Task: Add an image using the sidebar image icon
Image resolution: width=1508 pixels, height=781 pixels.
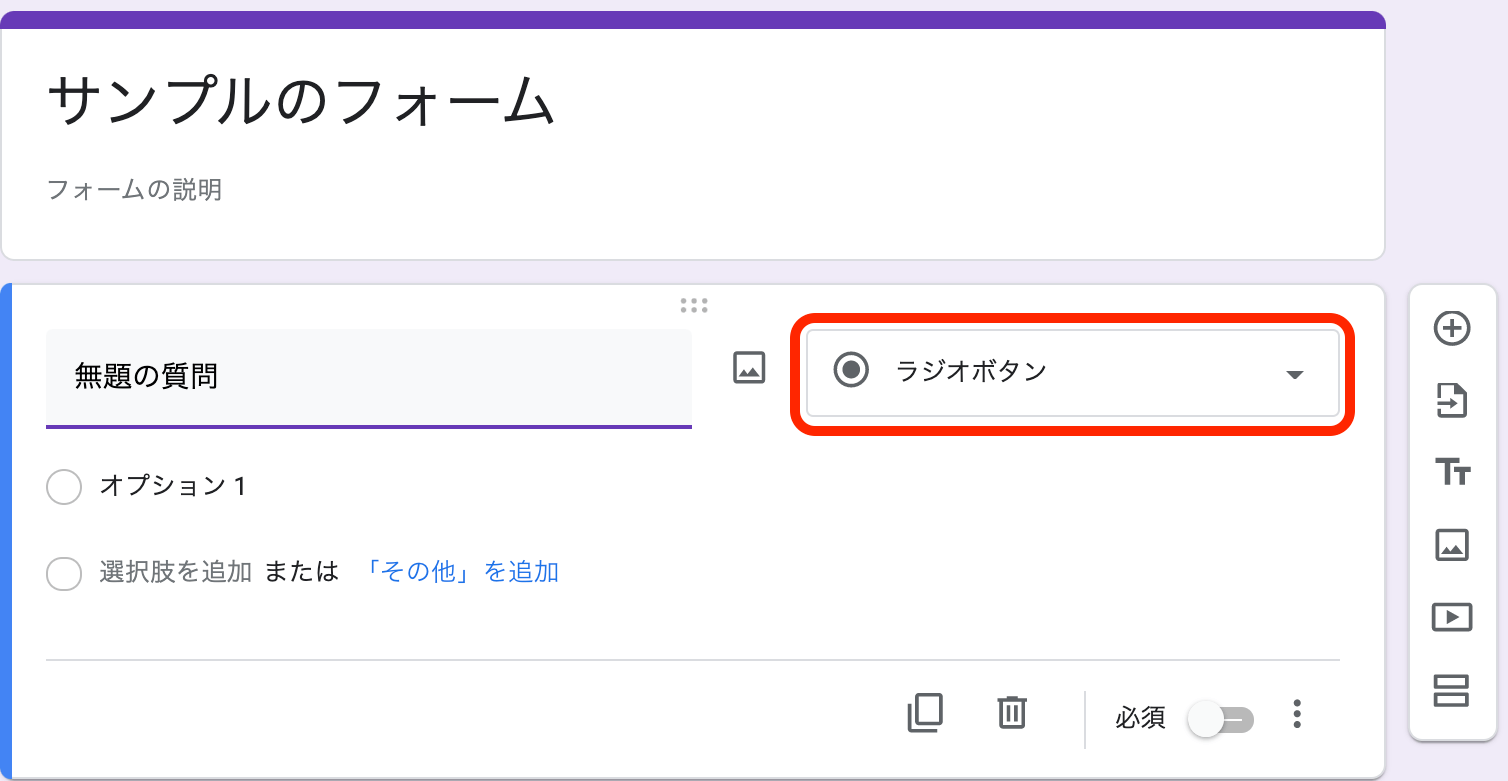Action: [x=1452, y=545]
